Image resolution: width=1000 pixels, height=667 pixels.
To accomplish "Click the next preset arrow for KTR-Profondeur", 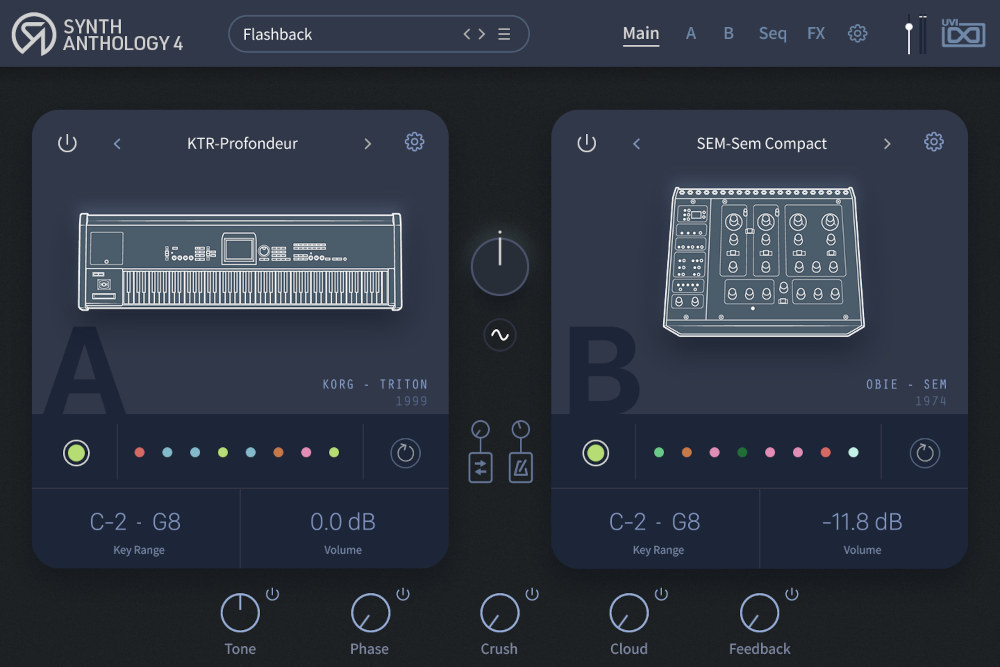I will pos(367,143).
